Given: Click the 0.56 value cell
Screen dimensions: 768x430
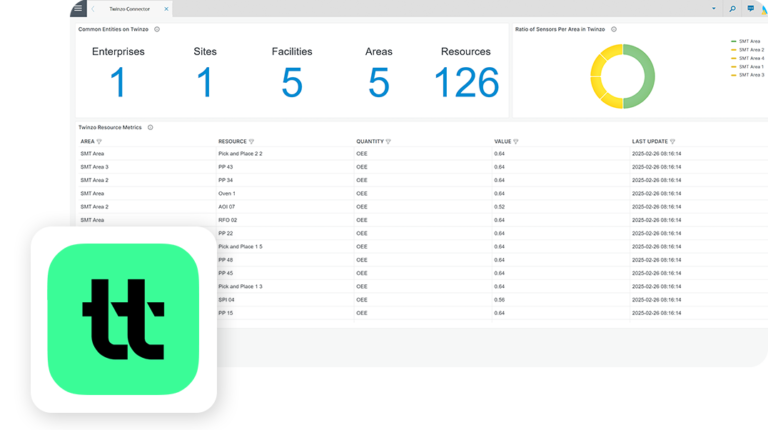Looking at the screenshot, I should tap(499, 299).
